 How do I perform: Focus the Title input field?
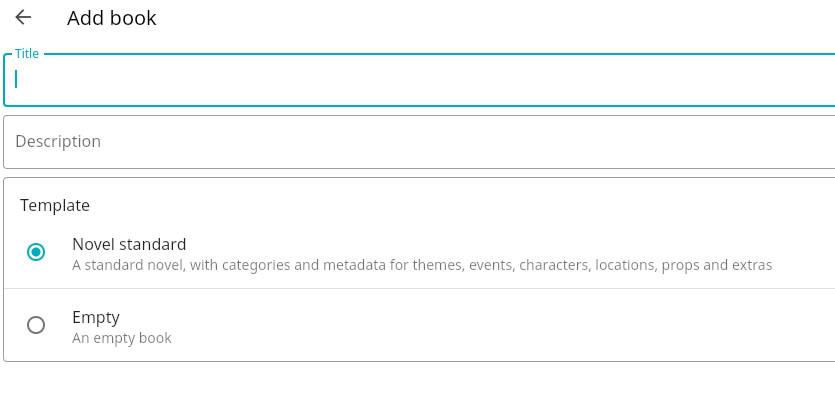(420, 80)
